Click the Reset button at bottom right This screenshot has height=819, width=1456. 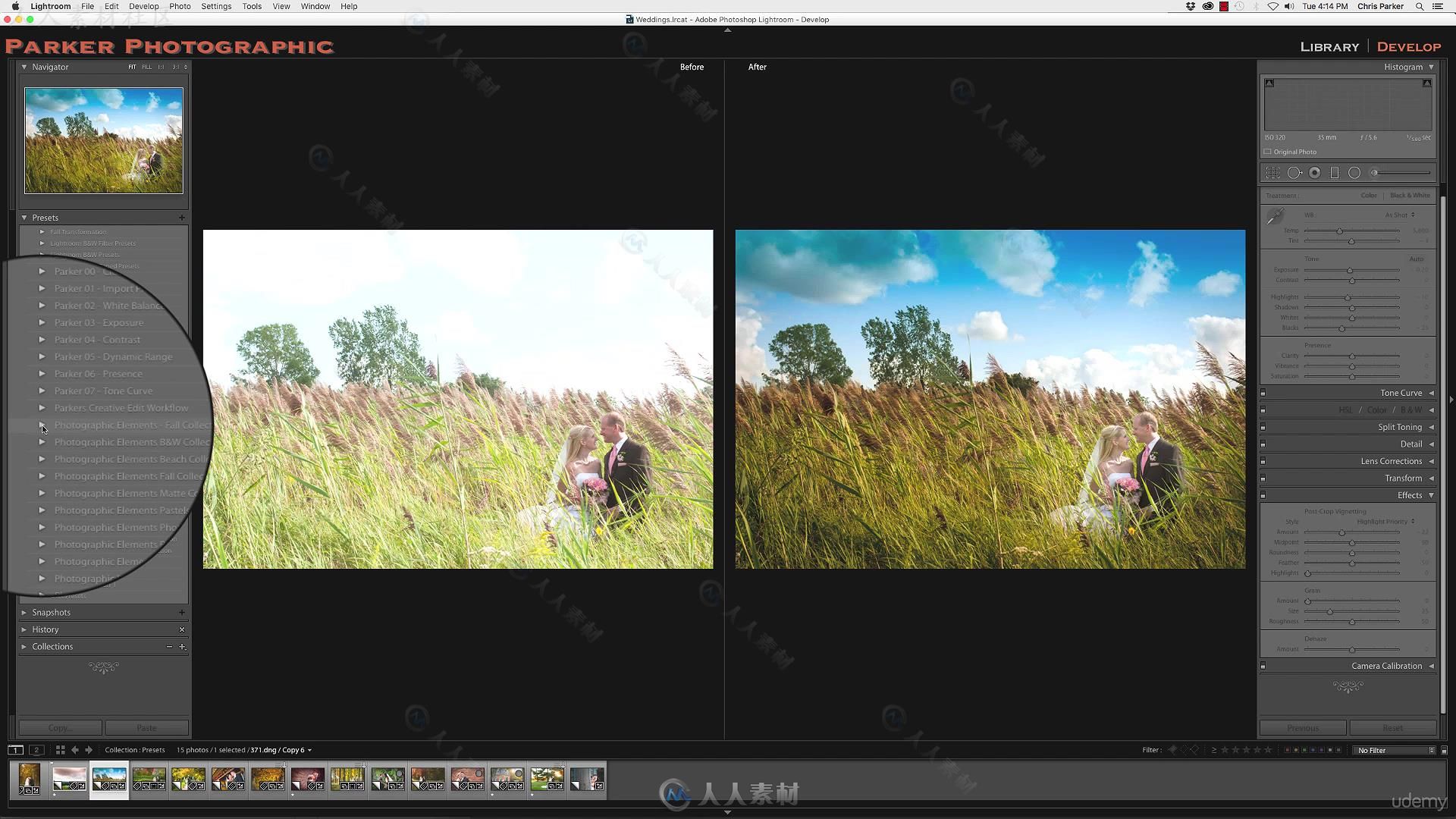click(1391, 728)
